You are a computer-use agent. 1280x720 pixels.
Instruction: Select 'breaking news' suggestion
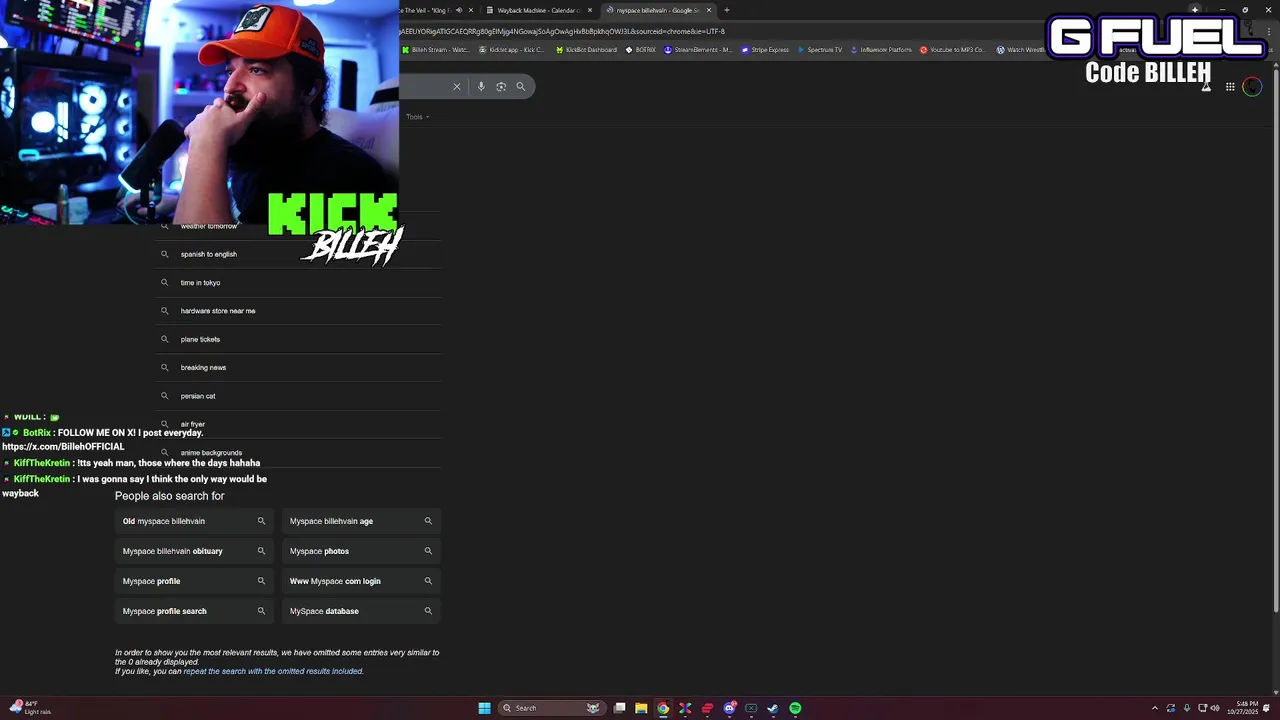tap(300, 367)
